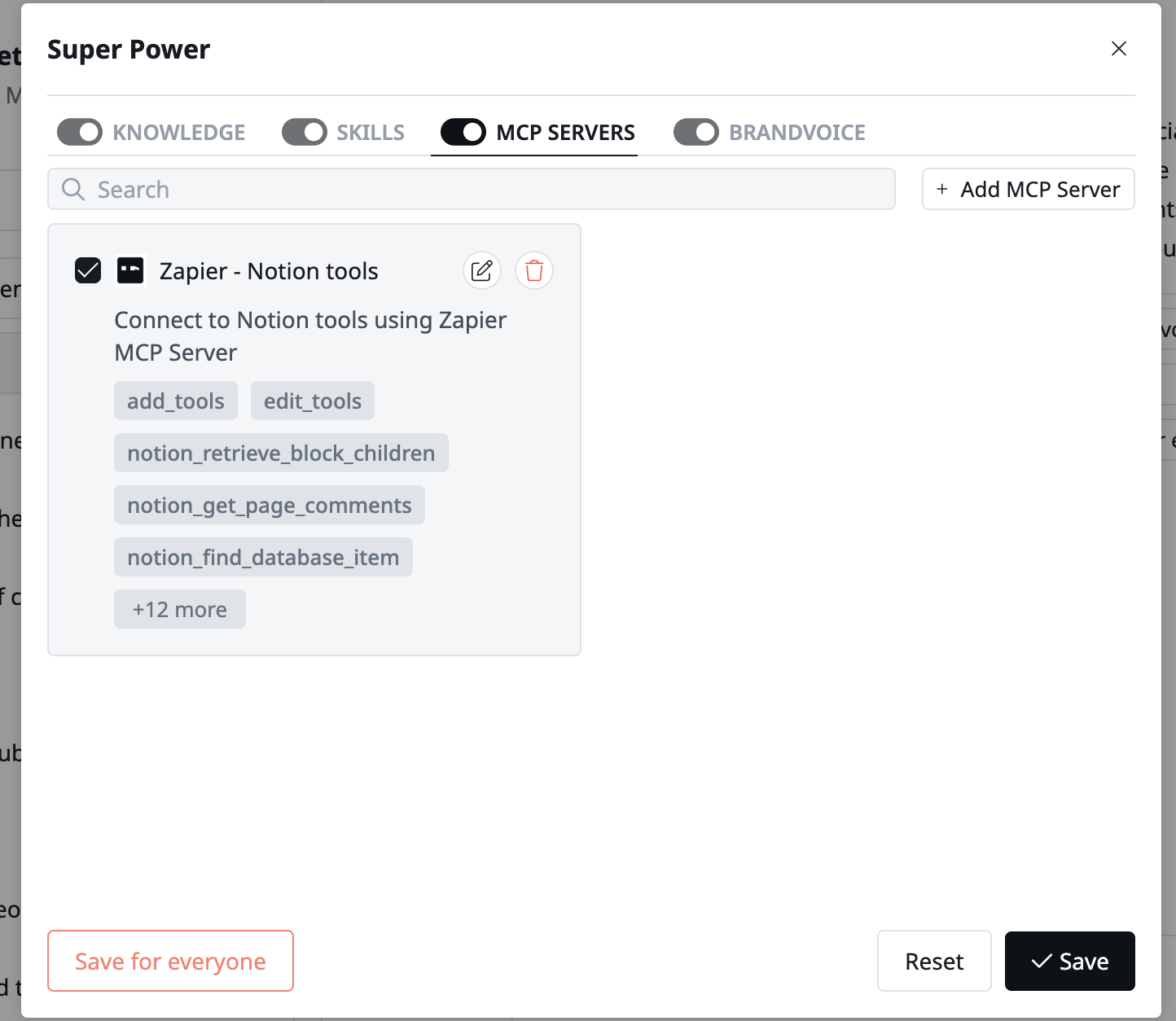Click the Super Power dialog heading
The width and height of the screenshot is (1176, 1021).
129,50
